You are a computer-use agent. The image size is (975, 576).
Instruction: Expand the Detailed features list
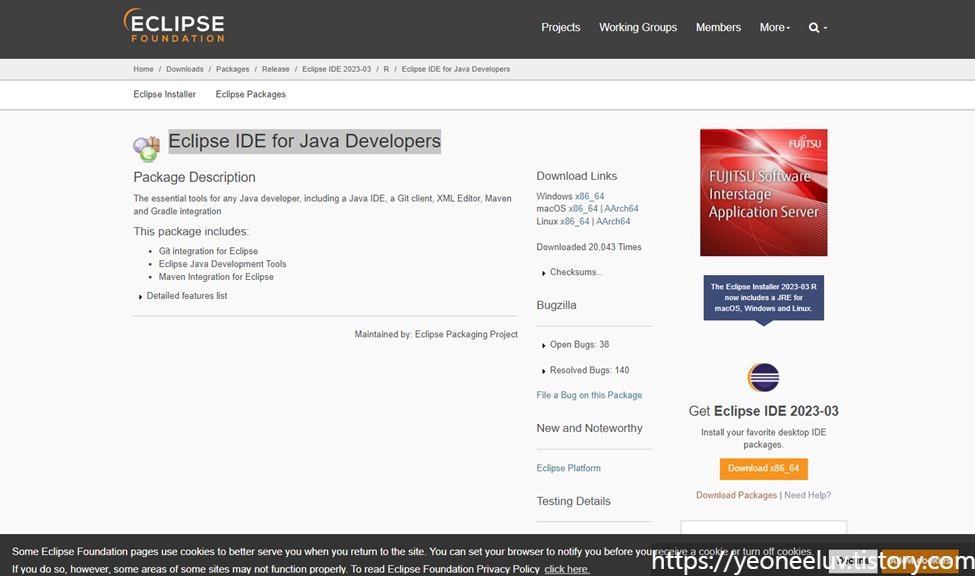(183, 296)
